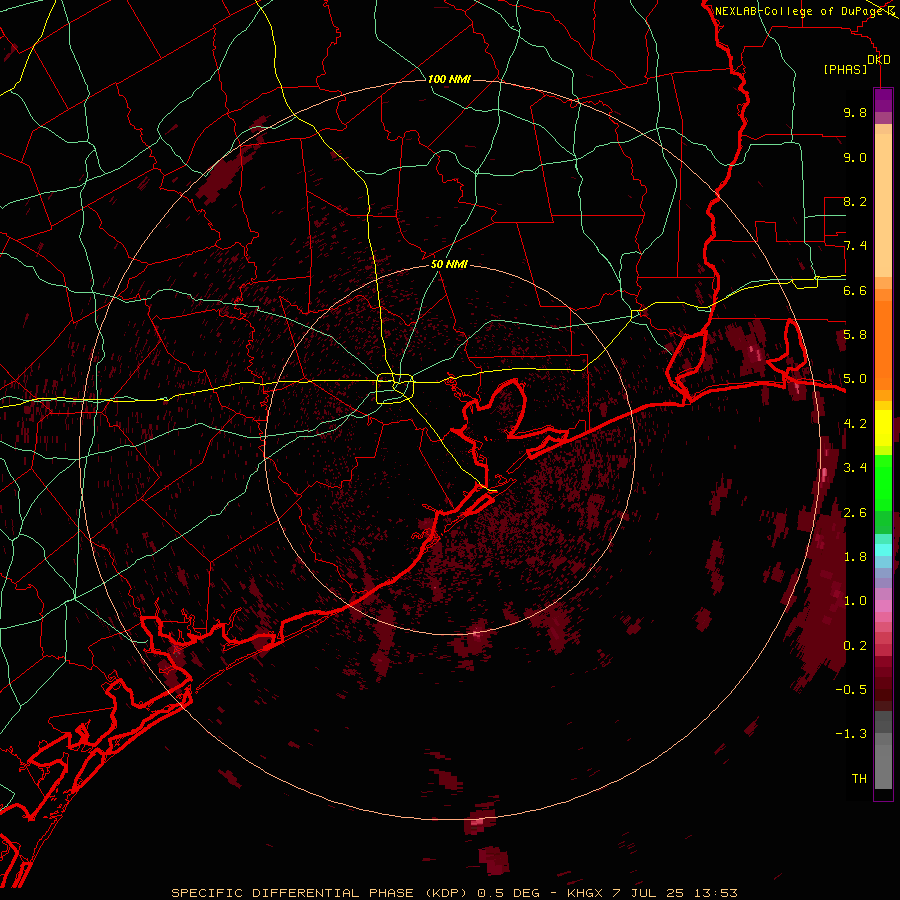
Task: Click the purple segment atop the color bar
Action: tap(883, 100)
